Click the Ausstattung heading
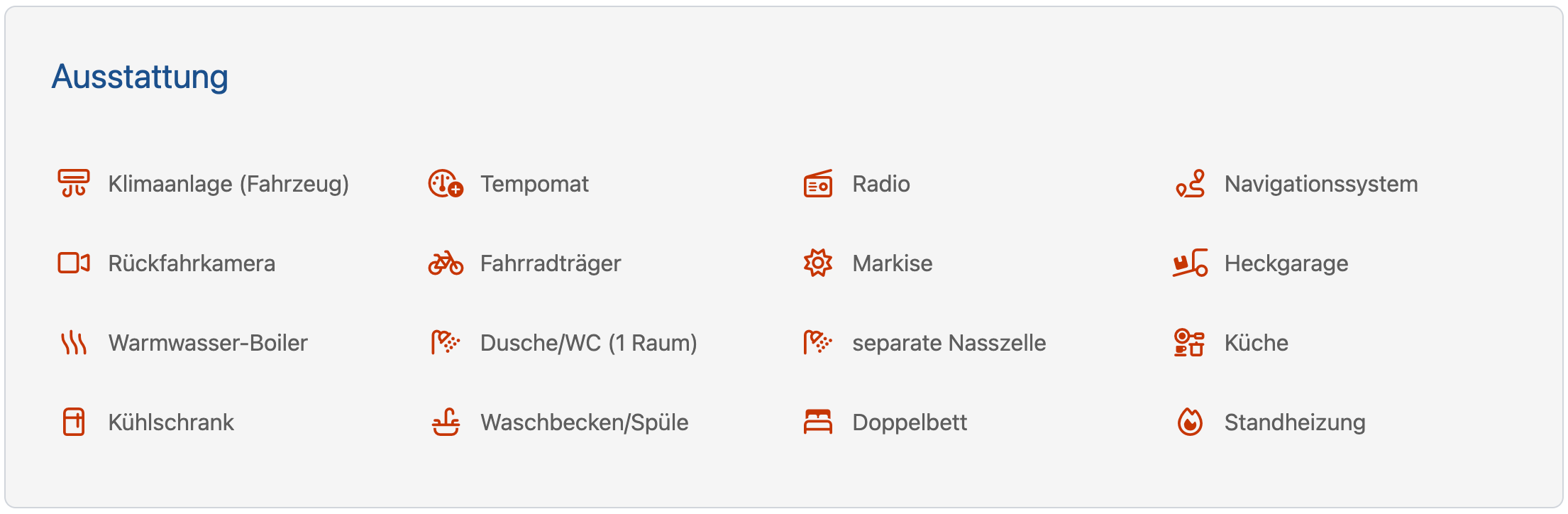Image resolution: width=1568 pixels, height=514 pixels. [140, 77]
